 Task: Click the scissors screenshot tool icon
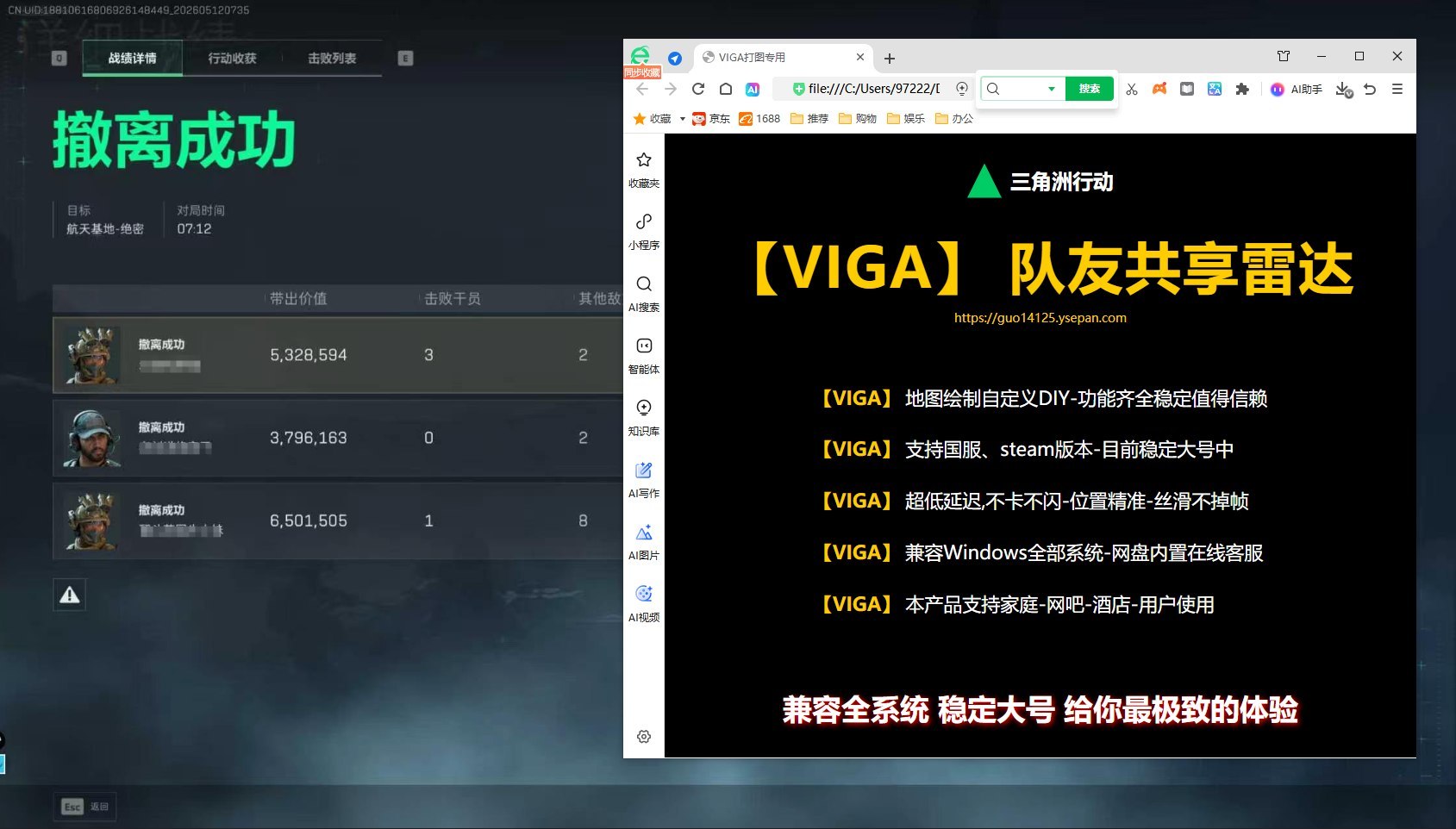coord(1132,89)
